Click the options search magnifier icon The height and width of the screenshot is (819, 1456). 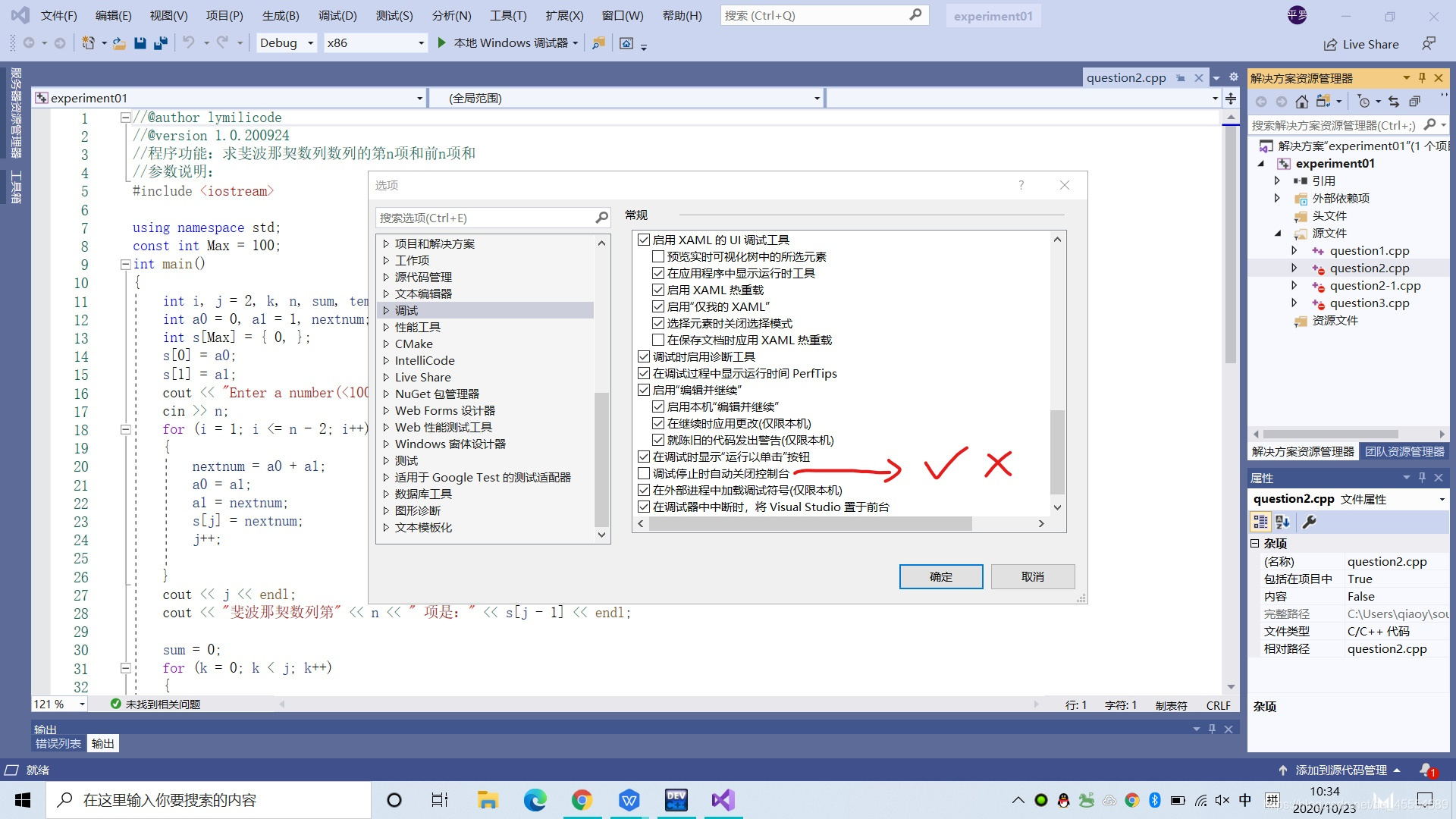601,218
